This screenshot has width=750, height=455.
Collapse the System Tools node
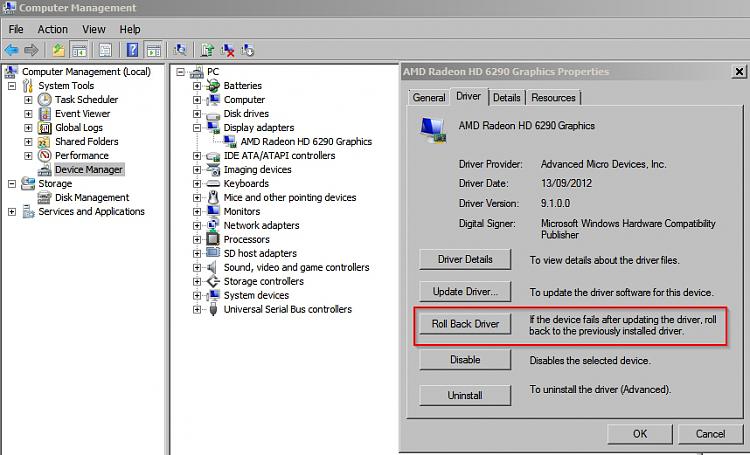12,86
